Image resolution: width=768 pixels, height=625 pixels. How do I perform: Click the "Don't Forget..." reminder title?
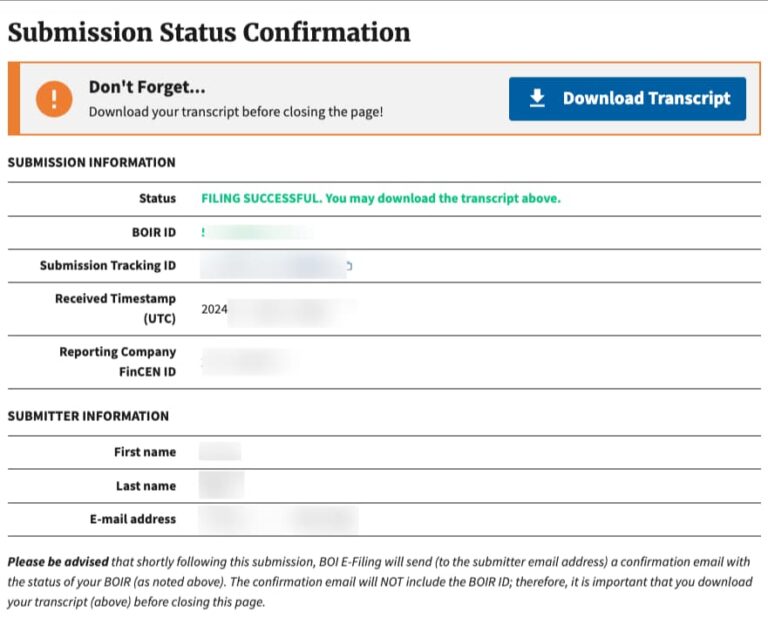(x=147, y=87)
